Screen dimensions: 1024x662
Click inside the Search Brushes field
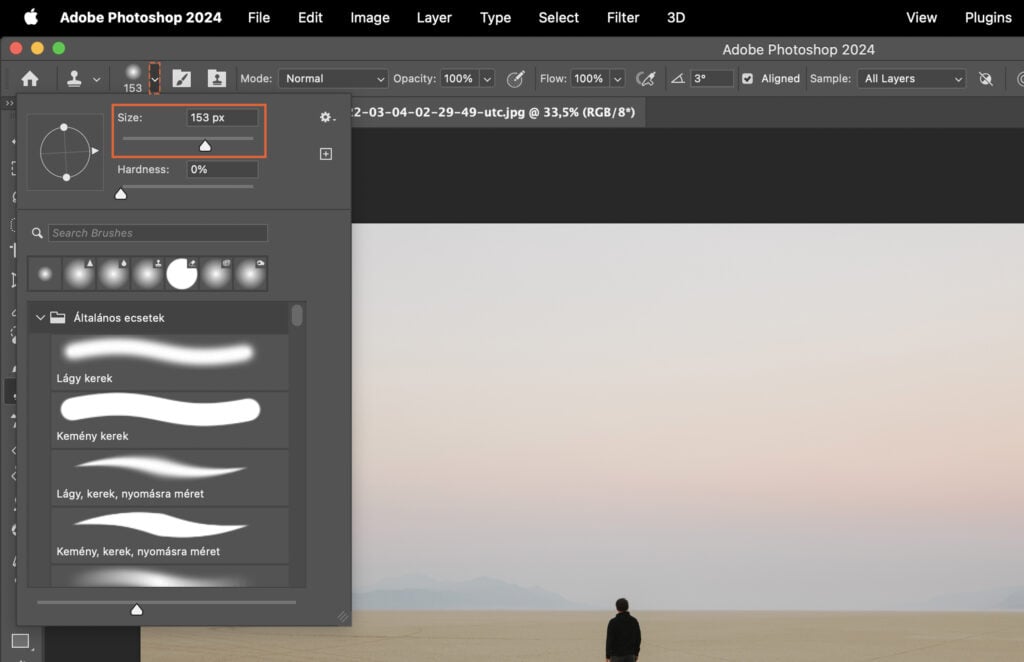point(155,232)
